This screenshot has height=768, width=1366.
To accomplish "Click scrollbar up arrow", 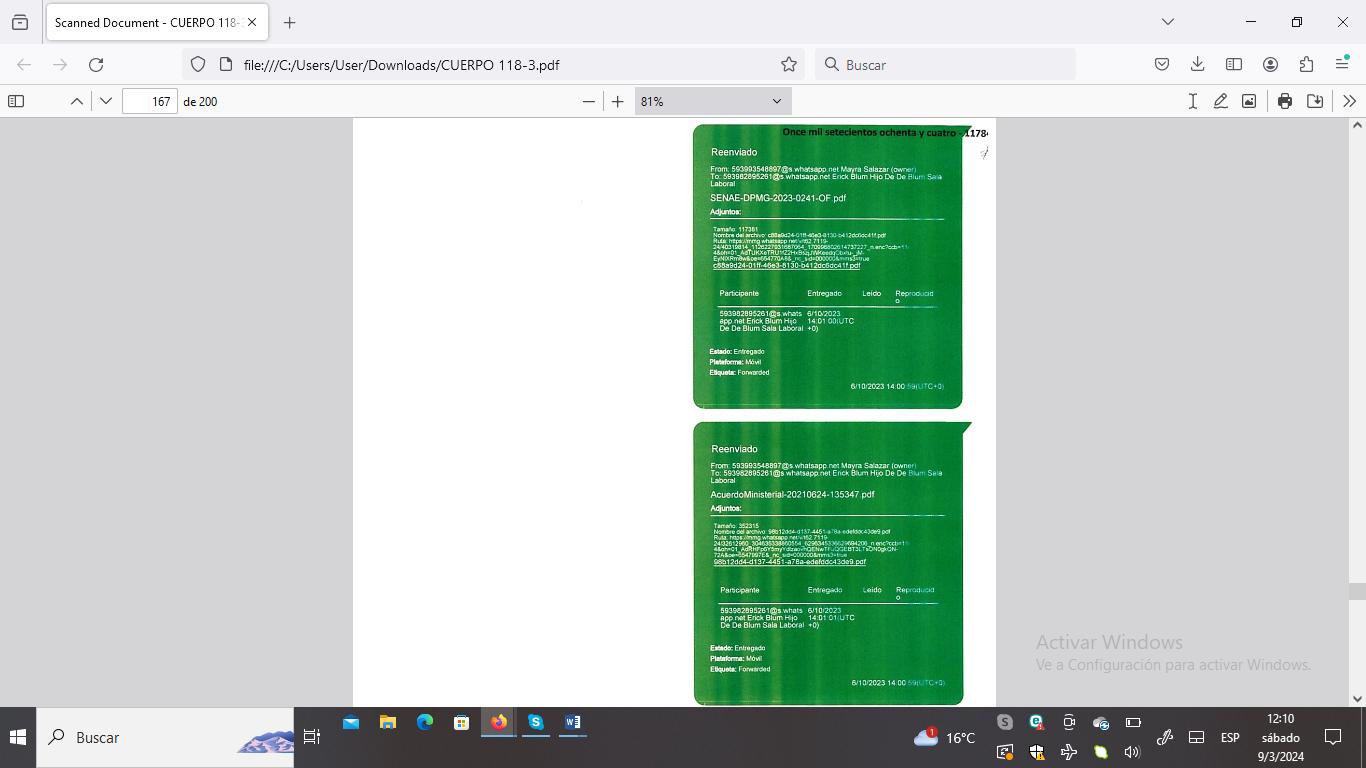I will [x=1357, y=125].
